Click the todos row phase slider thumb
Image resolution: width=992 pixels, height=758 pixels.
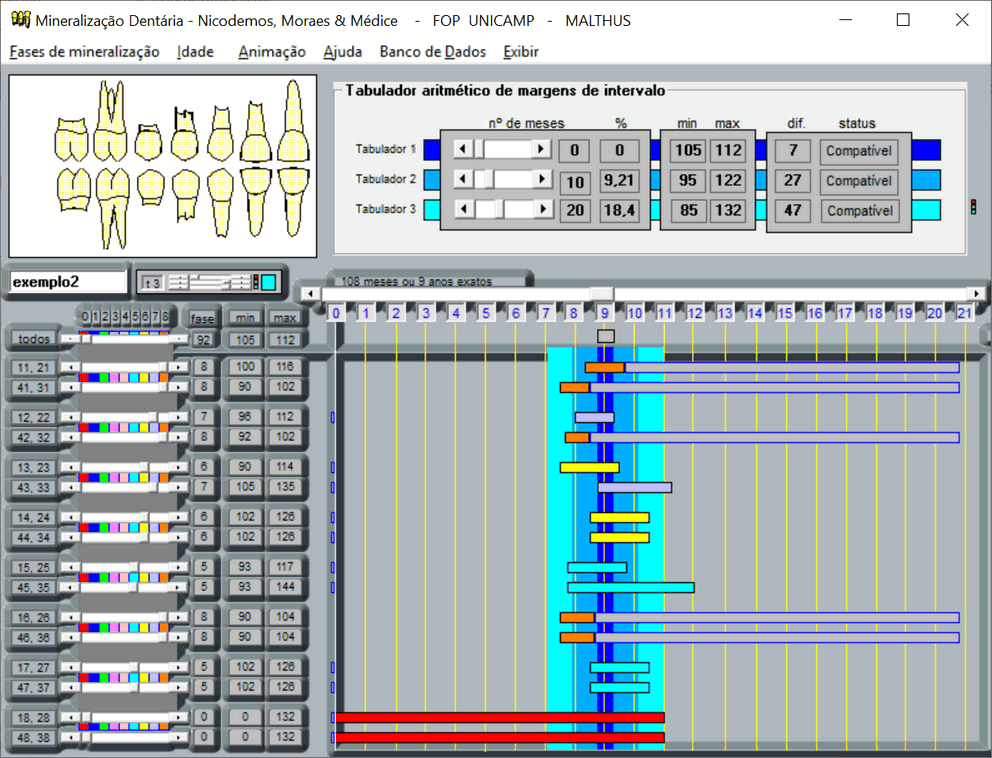click(x=86, y=339)
